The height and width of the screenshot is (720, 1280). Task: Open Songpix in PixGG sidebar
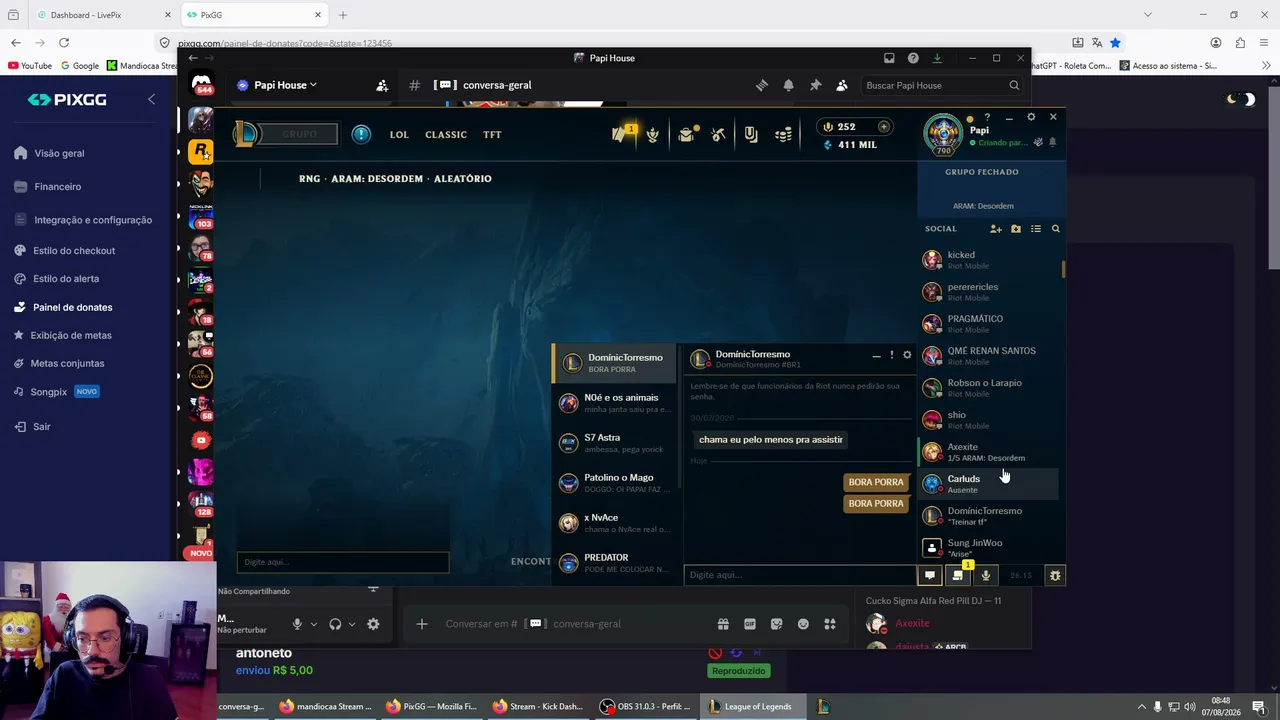click(48, 392)
